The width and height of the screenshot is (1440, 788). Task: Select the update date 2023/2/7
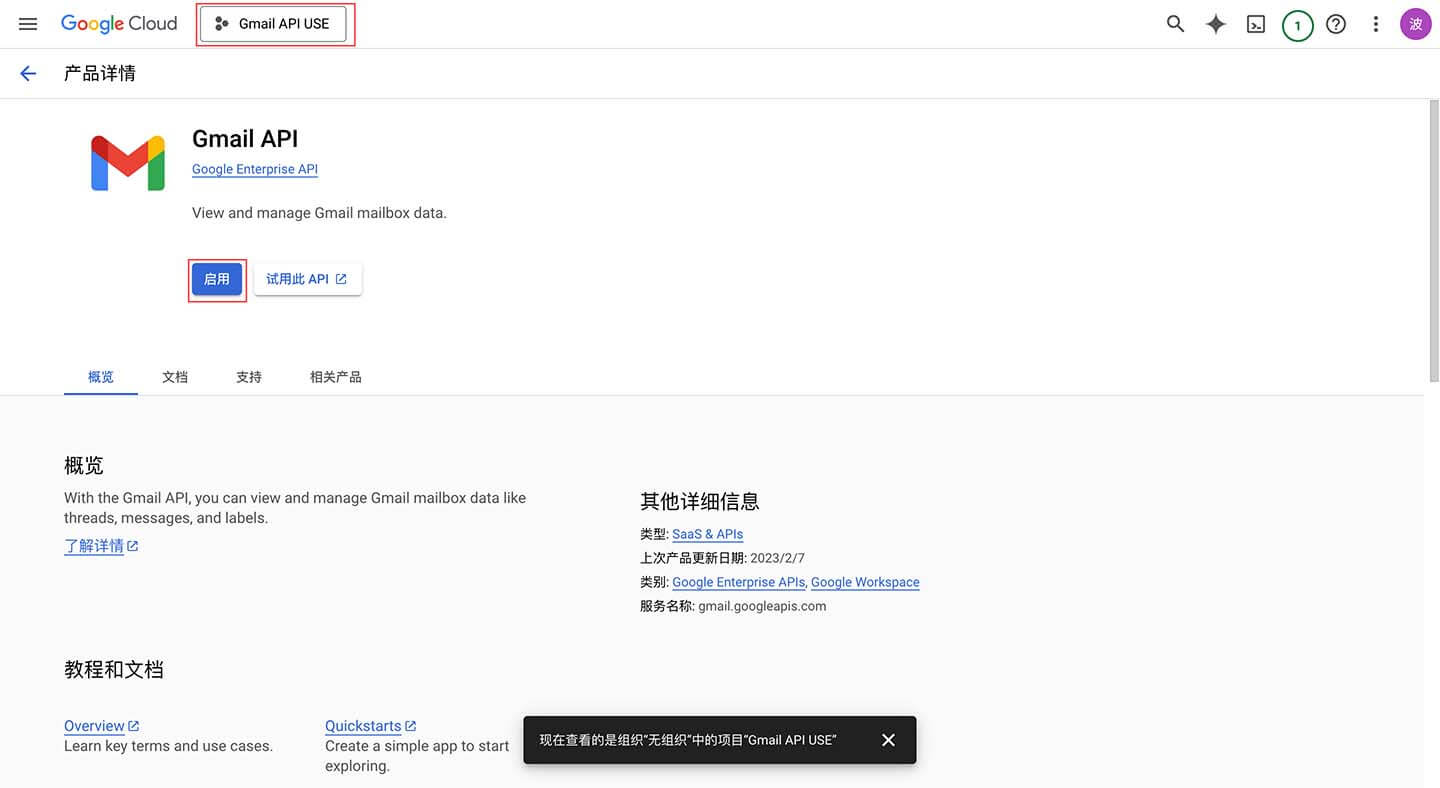pyautogui.click(x=777, y=558)
